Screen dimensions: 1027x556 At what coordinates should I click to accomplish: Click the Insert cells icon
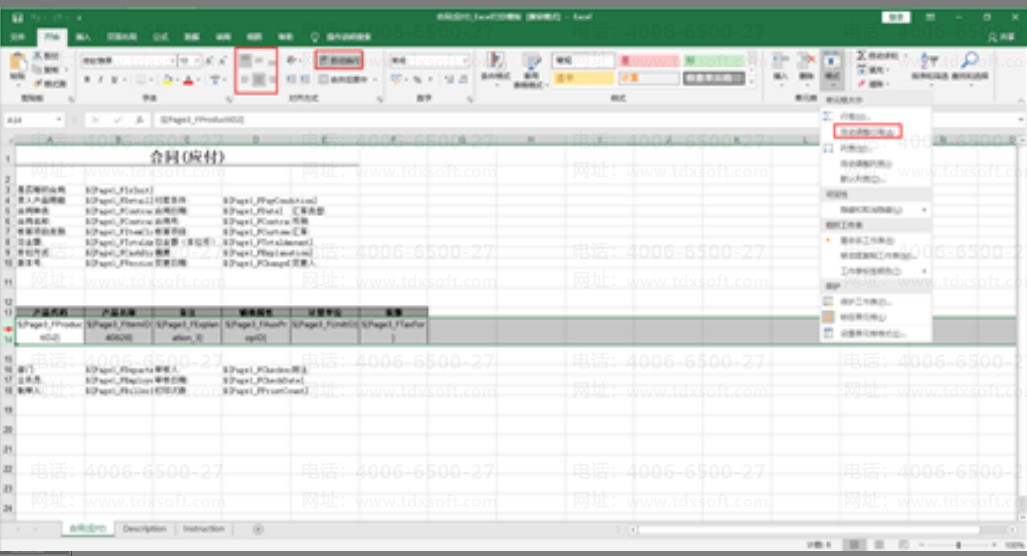[779, 63]
